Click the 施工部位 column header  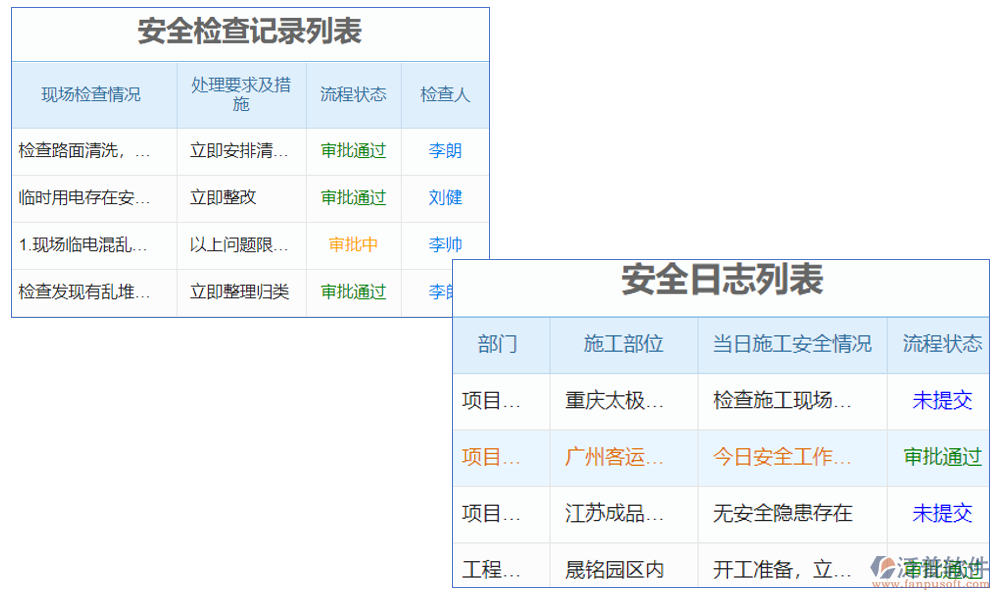(x=623, y=344)
